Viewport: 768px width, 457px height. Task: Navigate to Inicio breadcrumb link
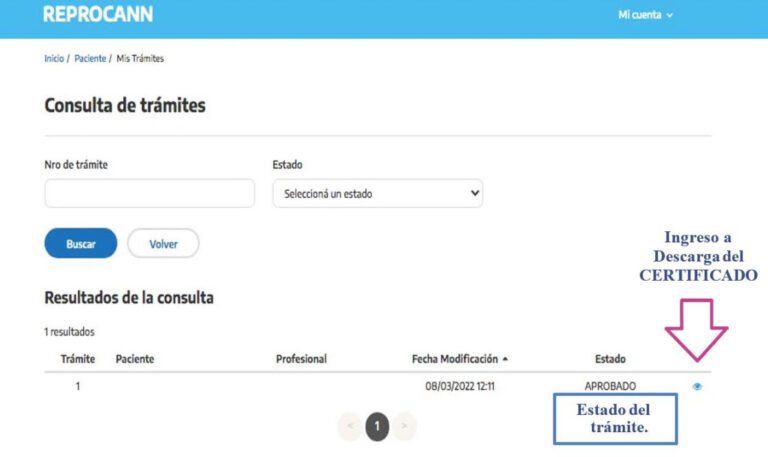(54, 59)
